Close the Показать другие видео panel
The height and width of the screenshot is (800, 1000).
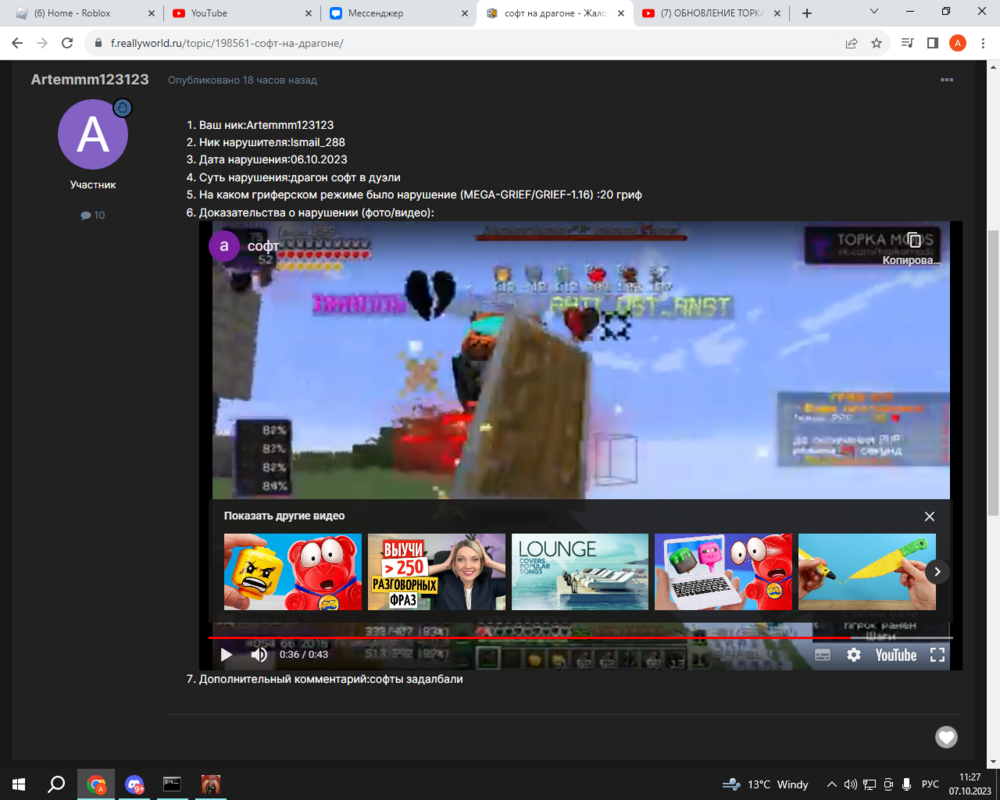pos(929,516)
